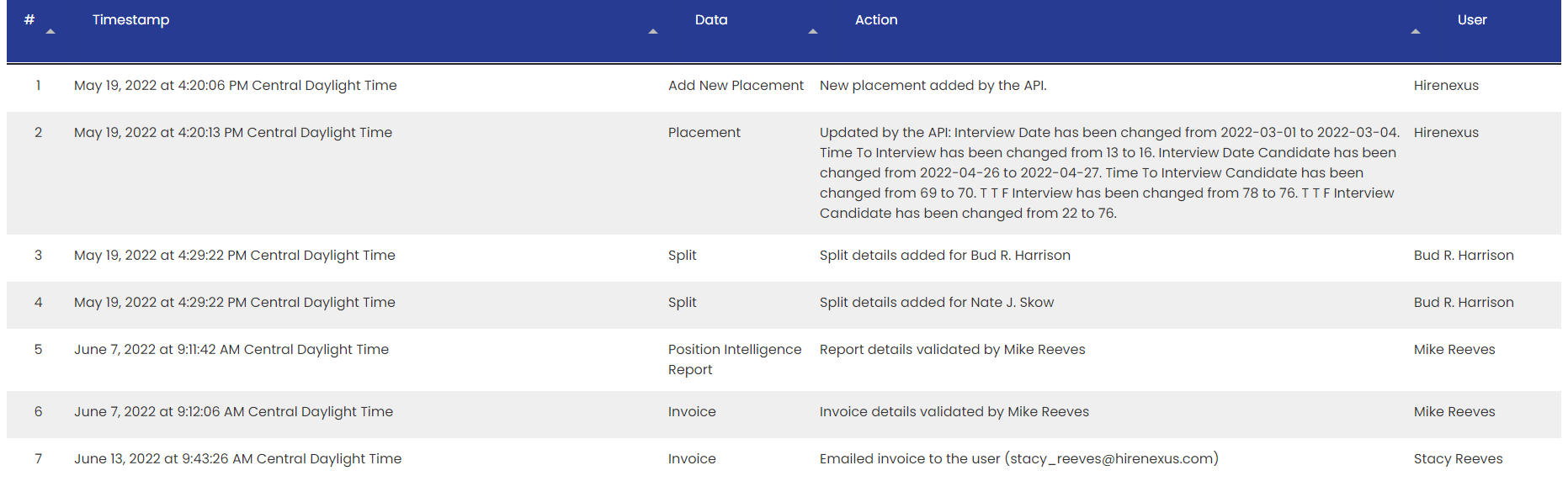
Task: Select the timestamp in row 3
Action: pos(235,255)
